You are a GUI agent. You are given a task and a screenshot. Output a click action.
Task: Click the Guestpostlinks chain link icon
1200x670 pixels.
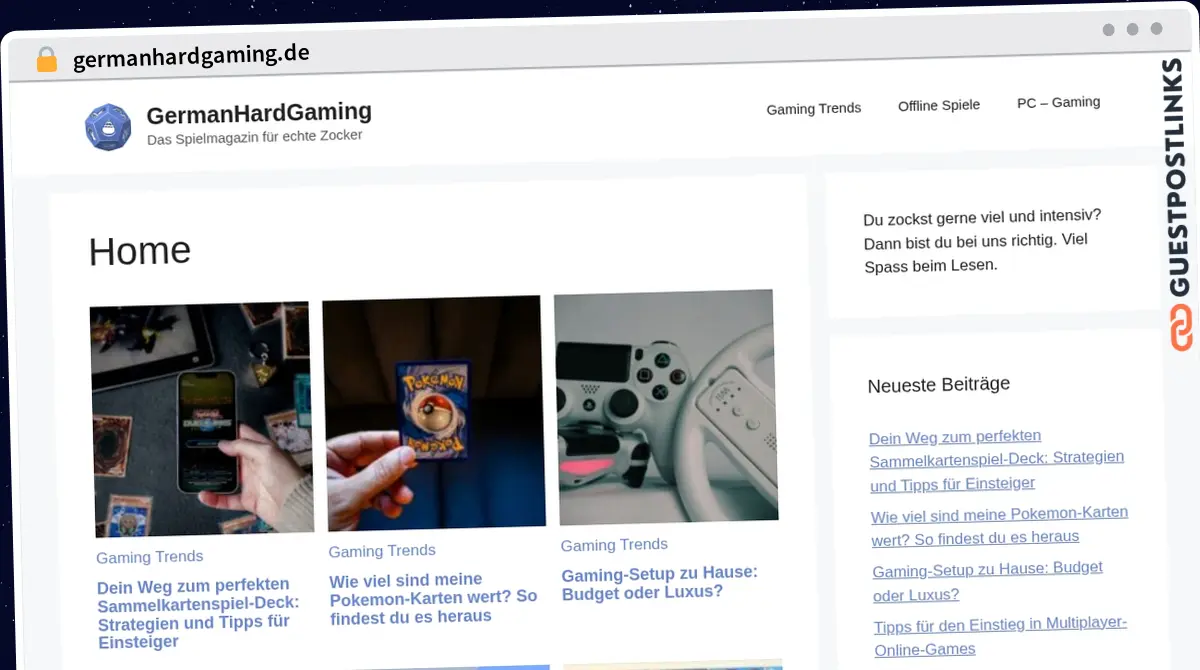pos(1181,329)
